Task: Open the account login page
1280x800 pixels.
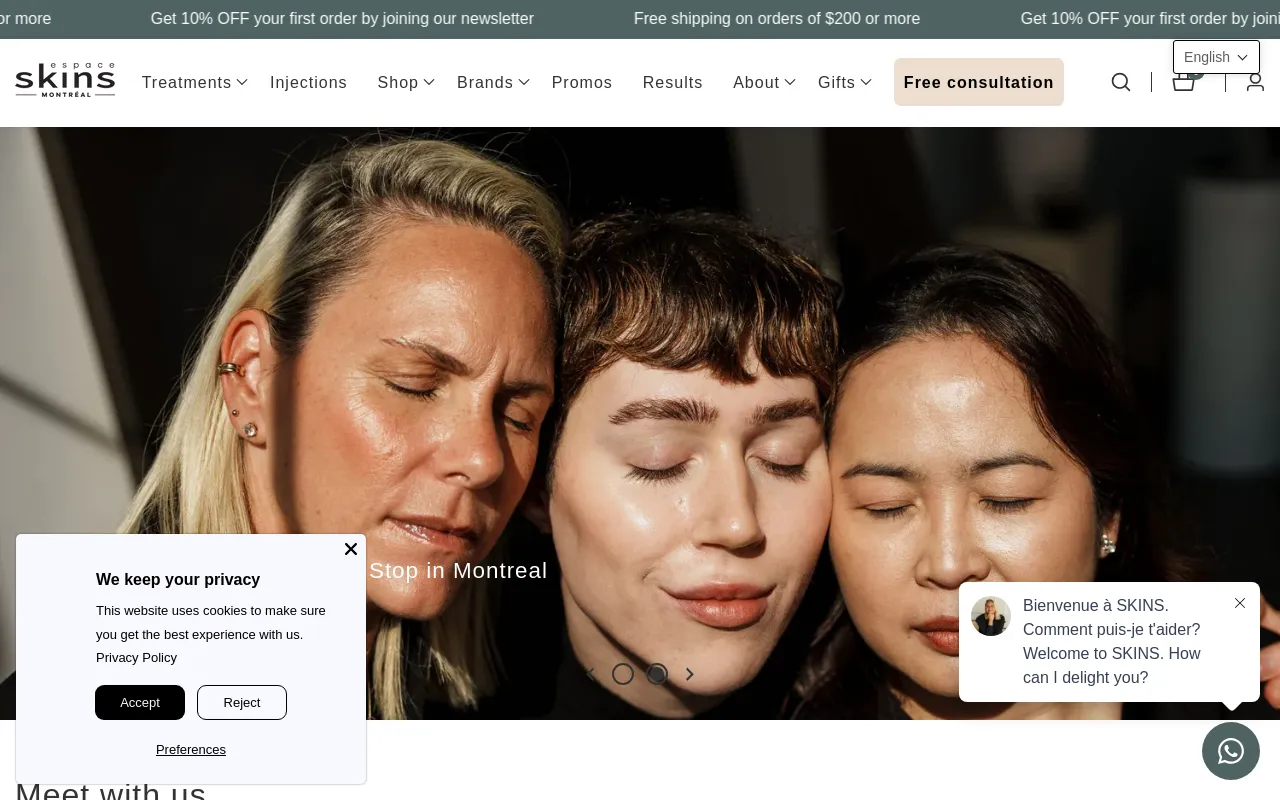Action: (x=1255, y=82)
